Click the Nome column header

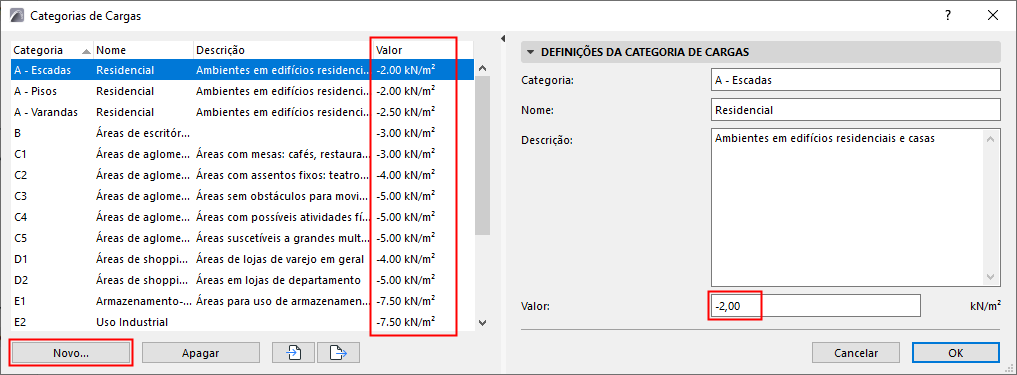[143, 50]
